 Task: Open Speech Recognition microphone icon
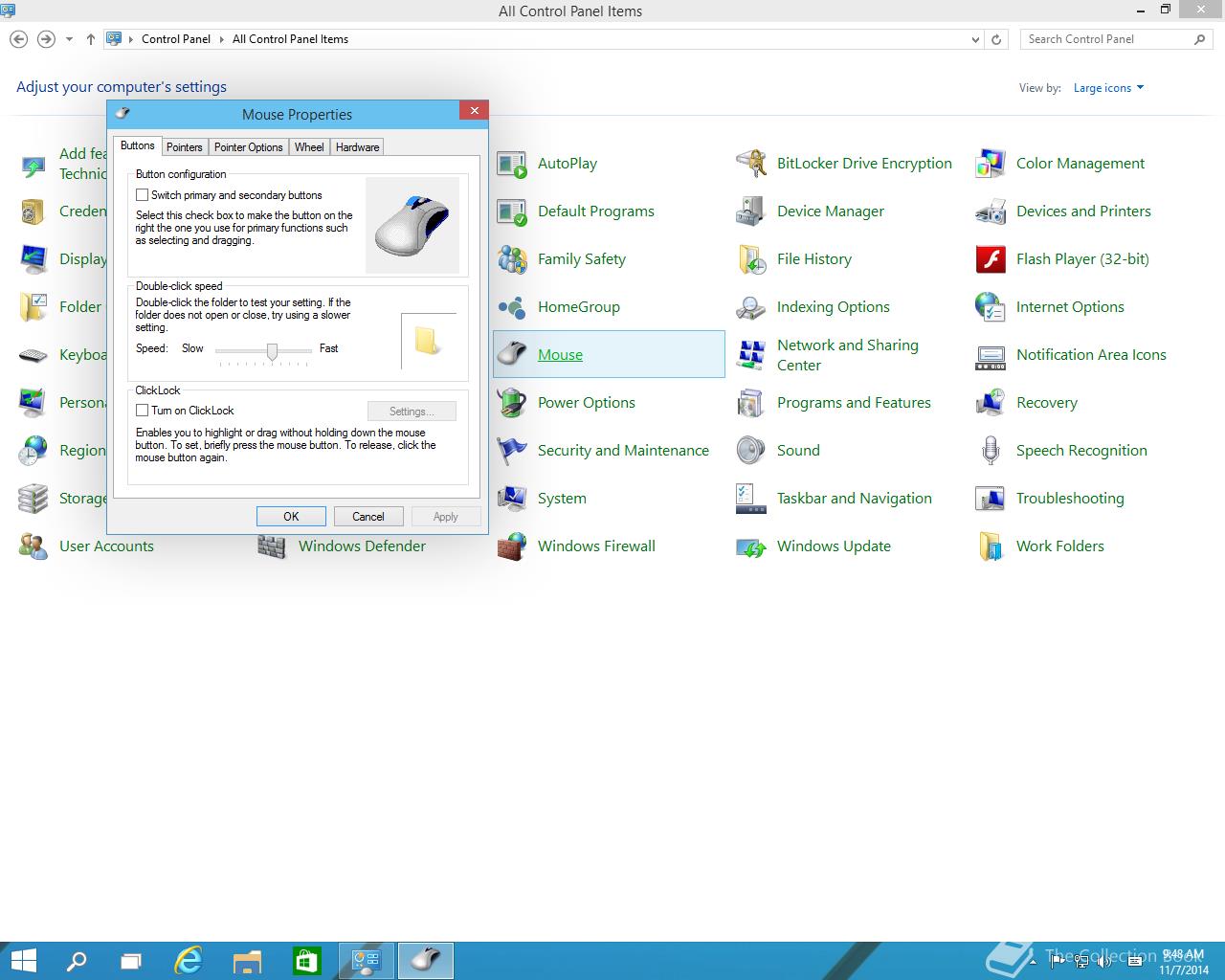991,451
